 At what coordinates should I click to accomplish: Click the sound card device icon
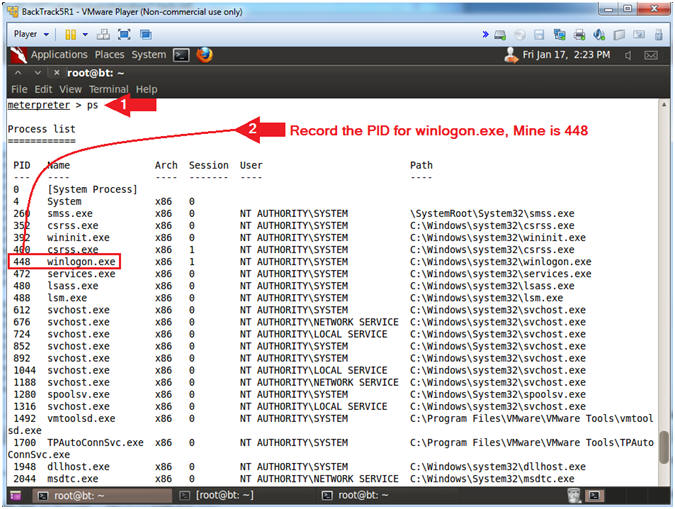click(x=599, y=34)
